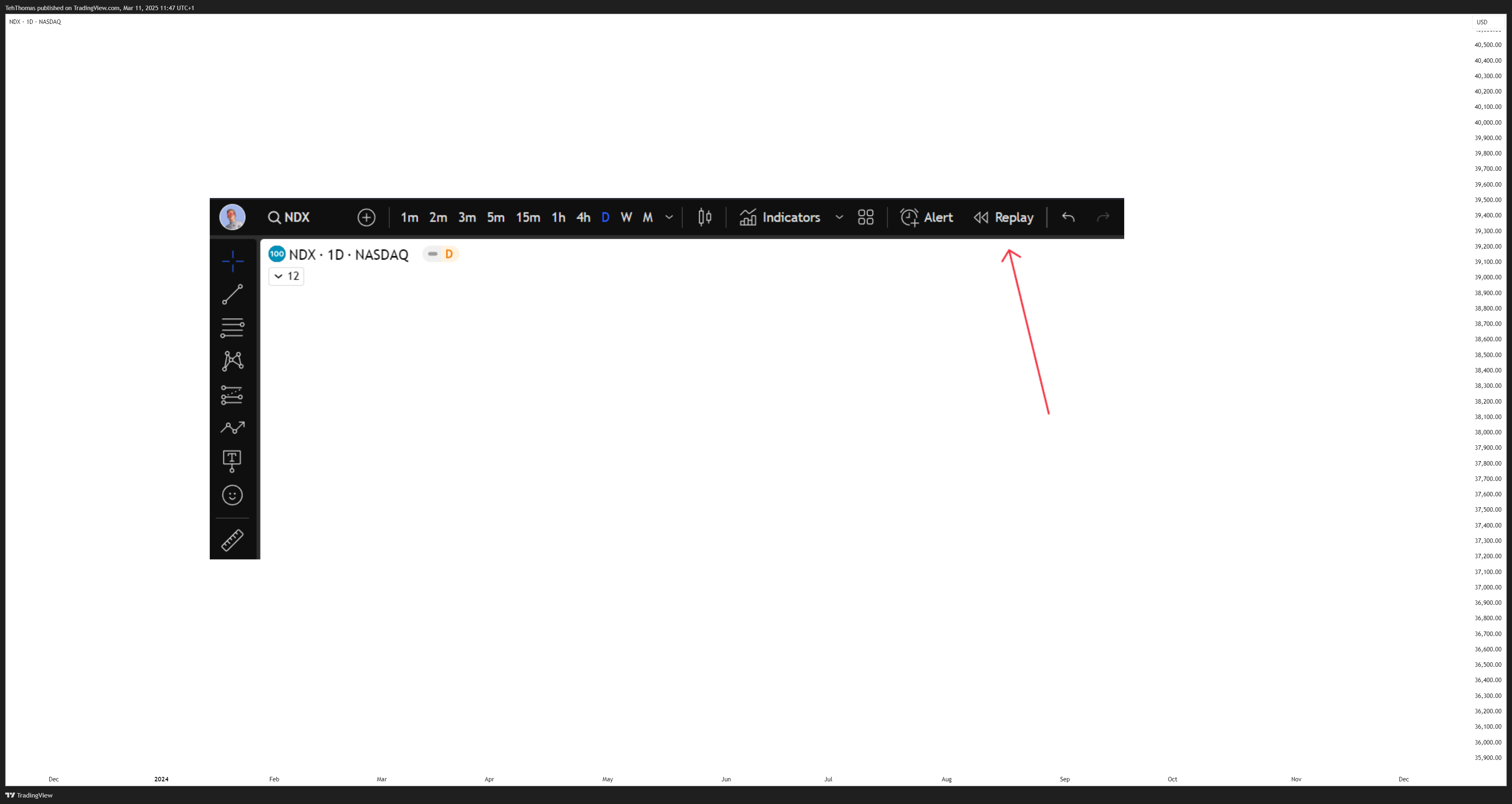Open the layout setup grid icon
Image resolution: width=1512 pixels, height=804 pixels.
[866, 218]
